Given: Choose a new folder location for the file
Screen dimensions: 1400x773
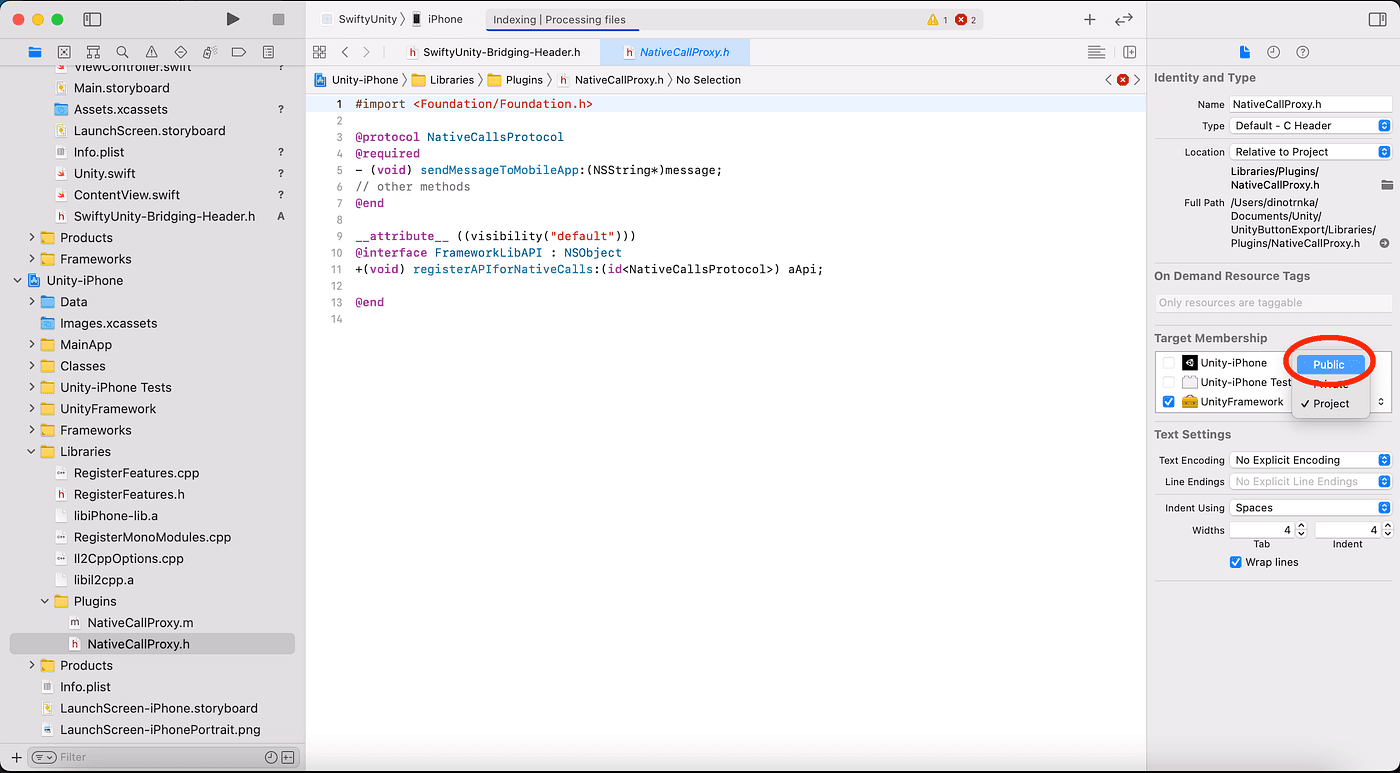Looking at the screenshot, I should [1386, 185].
